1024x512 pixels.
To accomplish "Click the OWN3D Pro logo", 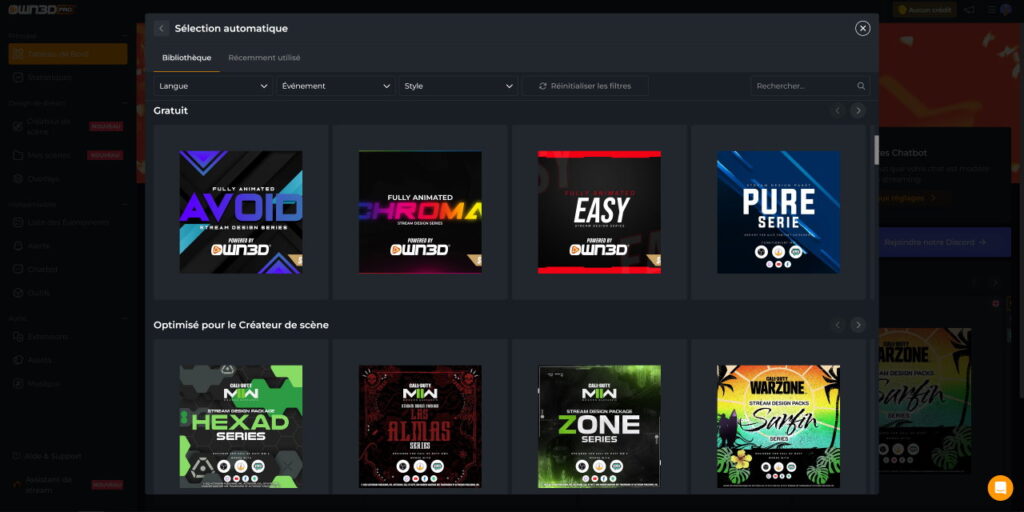I will tap(42, 10).
